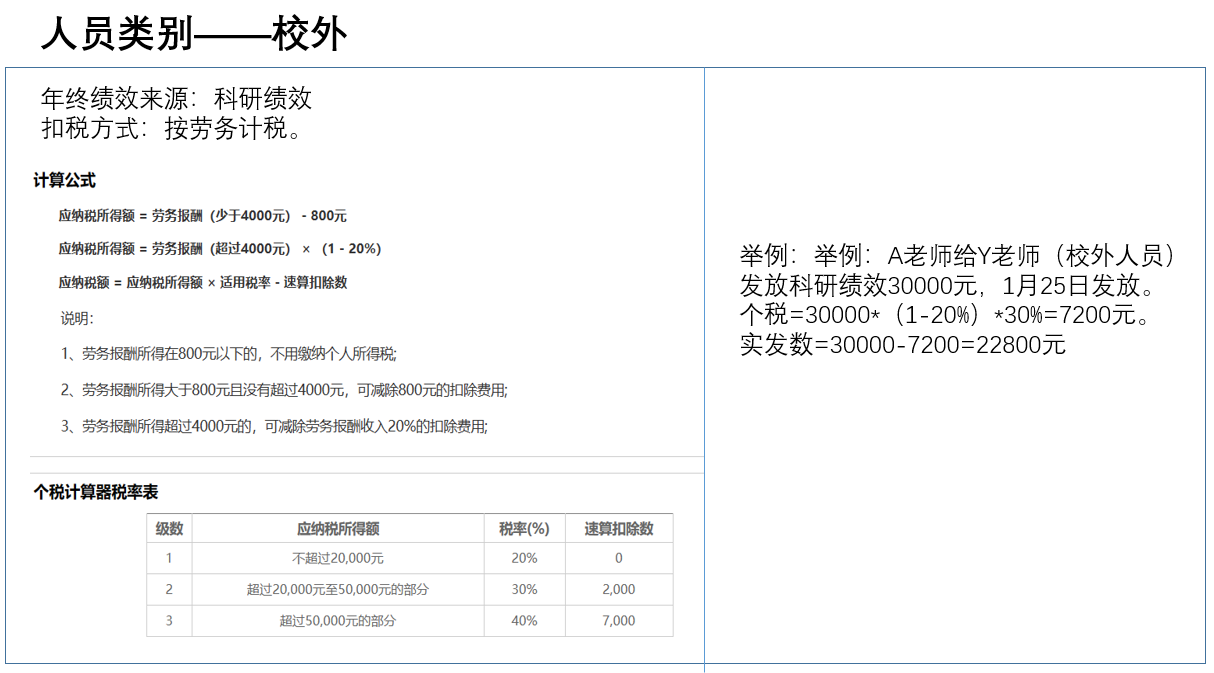Select the 应纳税额 formula line
The image size is (1214, 673).
(x=202, y=283)
